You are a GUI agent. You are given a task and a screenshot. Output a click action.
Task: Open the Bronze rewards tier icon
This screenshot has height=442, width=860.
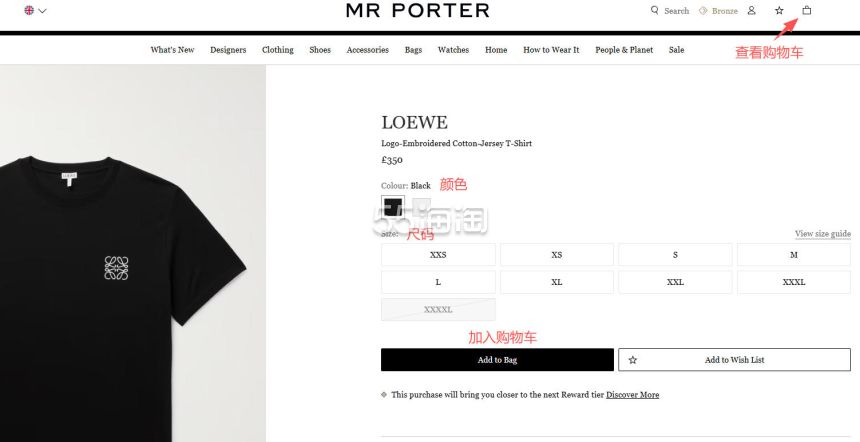point(703,10)
